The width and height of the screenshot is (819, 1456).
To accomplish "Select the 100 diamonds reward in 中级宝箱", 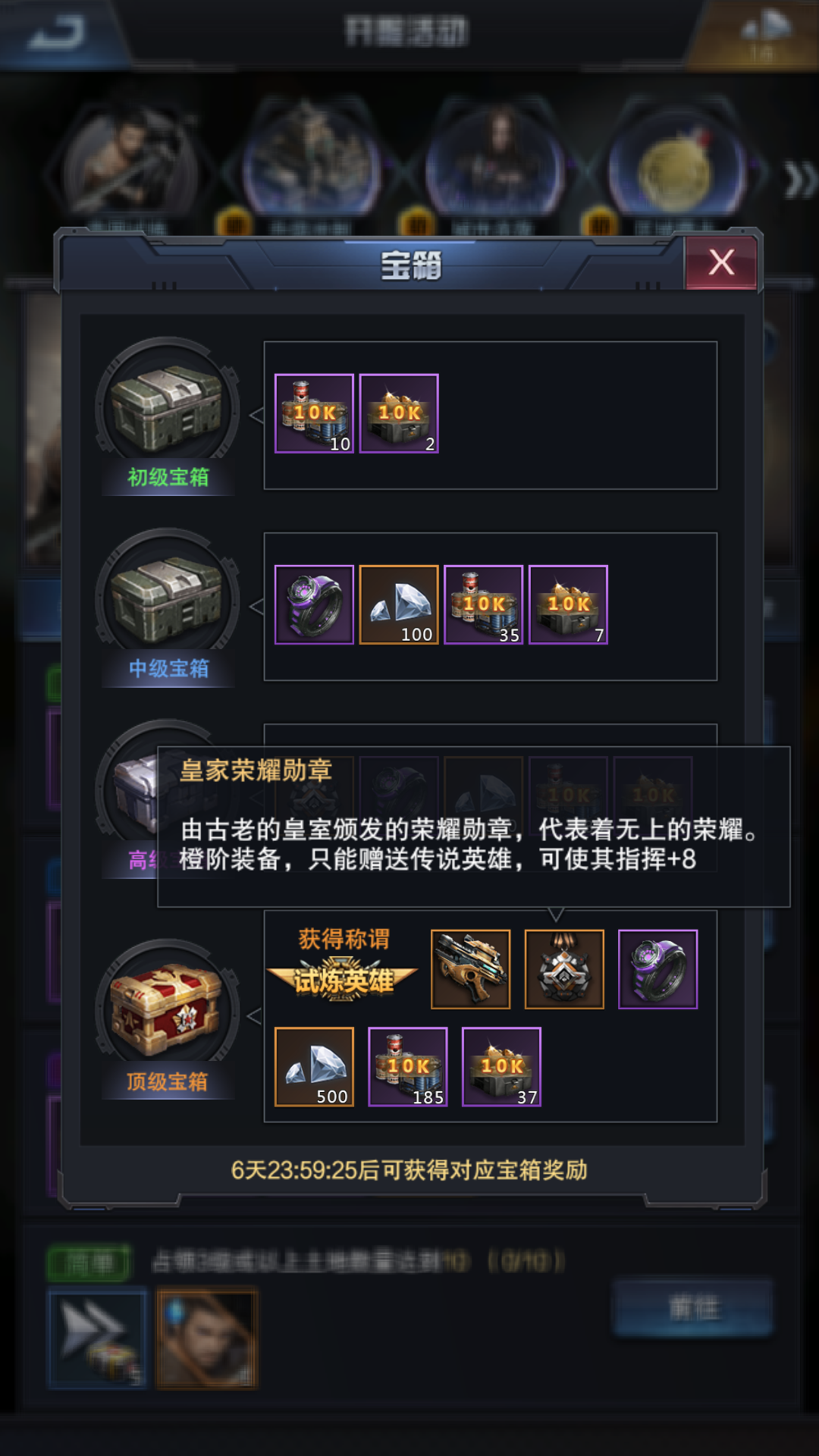I will click(399, 604).
